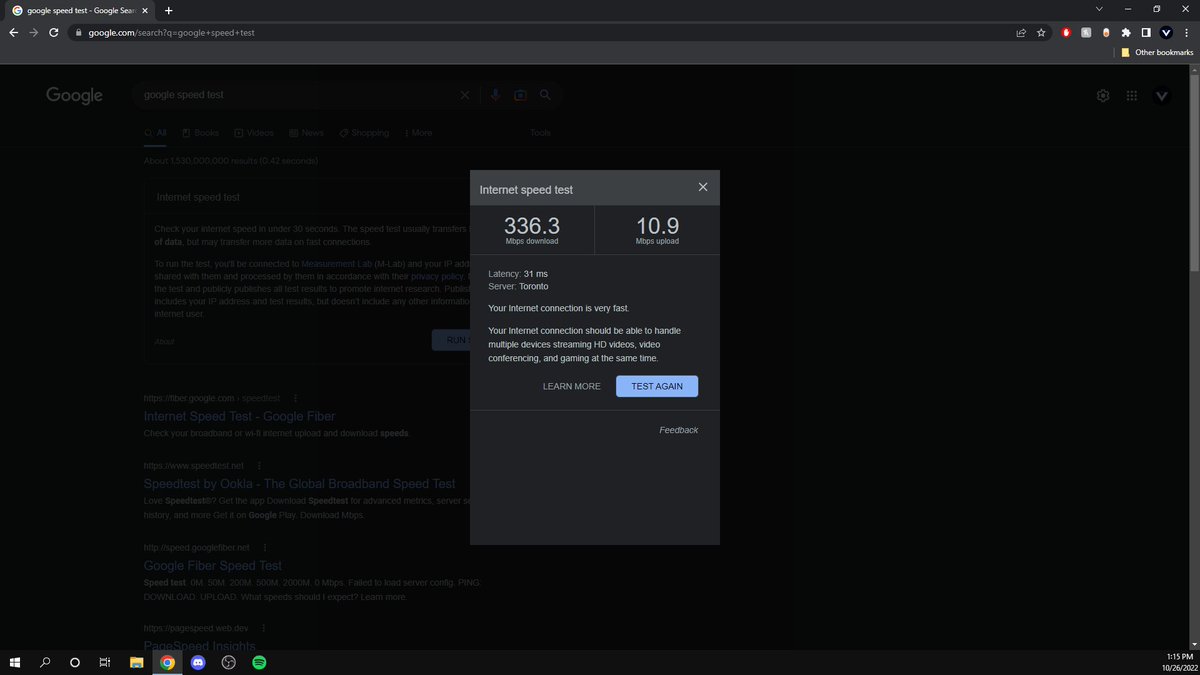The height and width of the screenshot is (675, 1200).
Task: Open the Google Fiber Speed Test result
Action: click(213, 565)
